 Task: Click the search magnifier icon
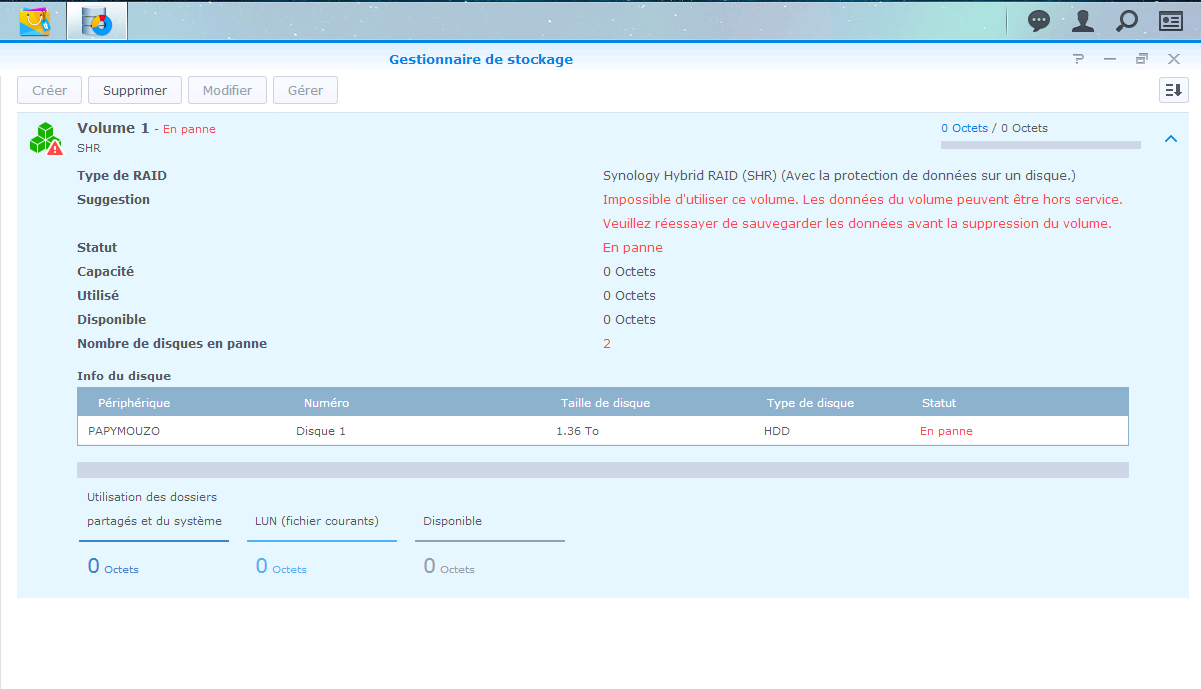point(1126,20)
